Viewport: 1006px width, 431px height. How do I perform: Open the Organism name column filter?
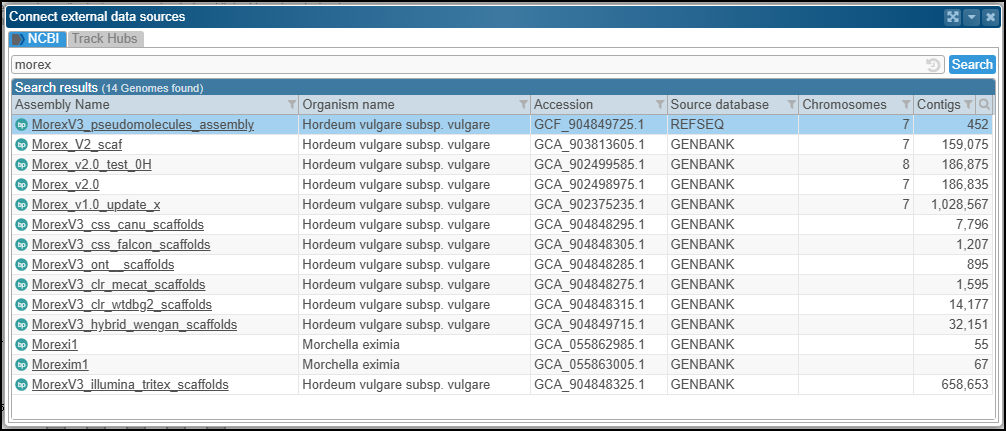(524, 105)
